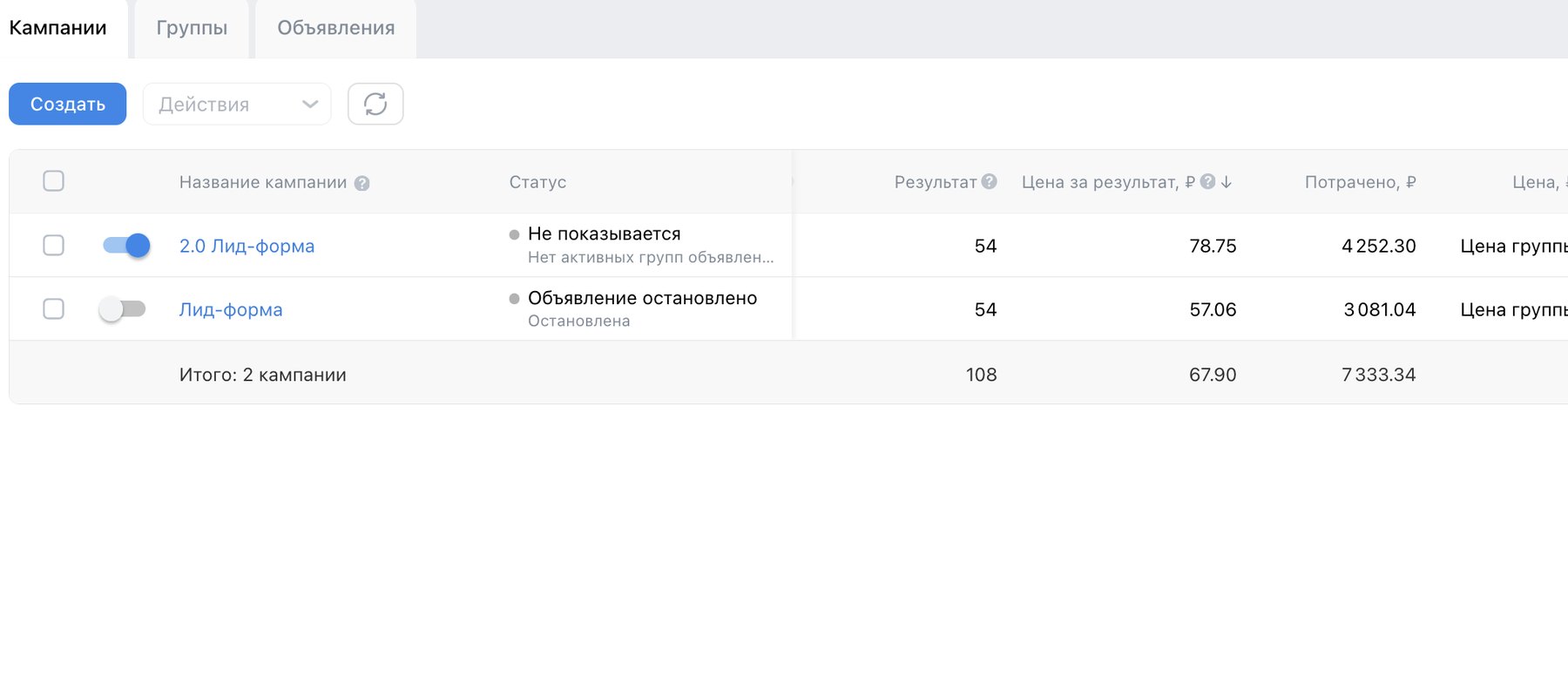The image size is (1568, 697).
Task: Open the 2.0 Лид-форма campaign link
Action: [x=247, y=246]
